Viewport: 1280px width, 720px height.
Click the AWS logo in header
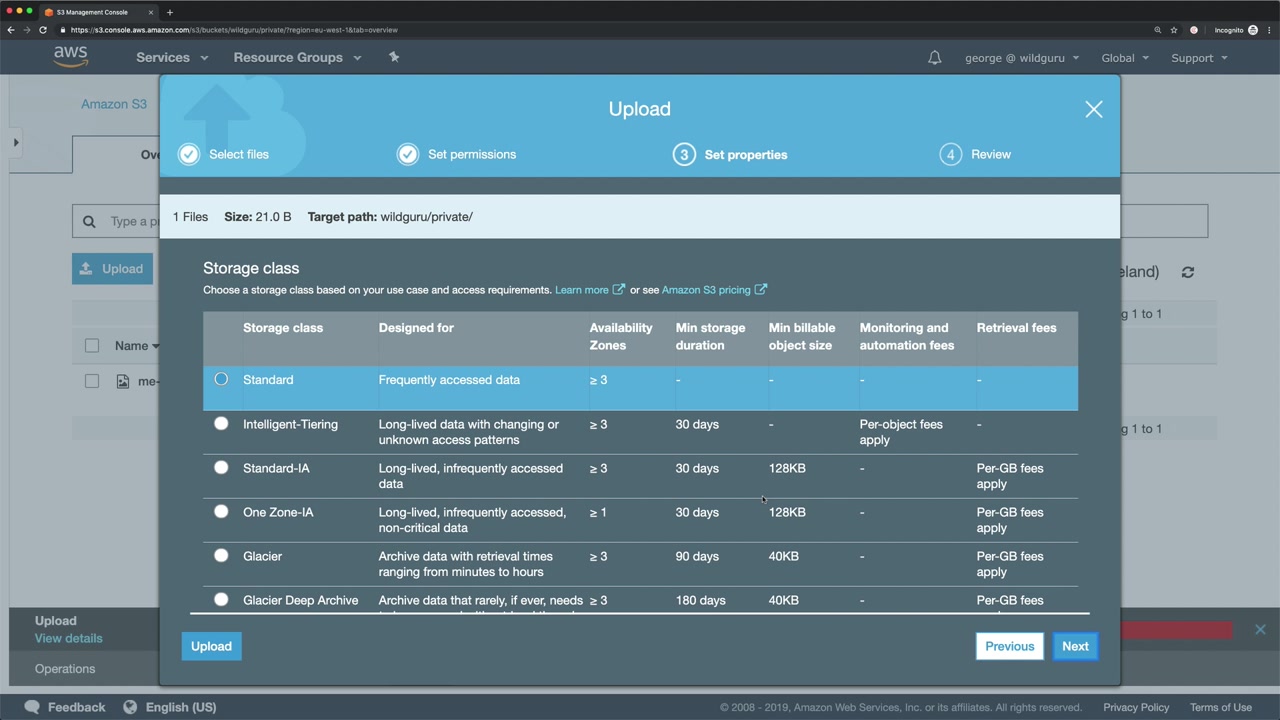[71, 57]
